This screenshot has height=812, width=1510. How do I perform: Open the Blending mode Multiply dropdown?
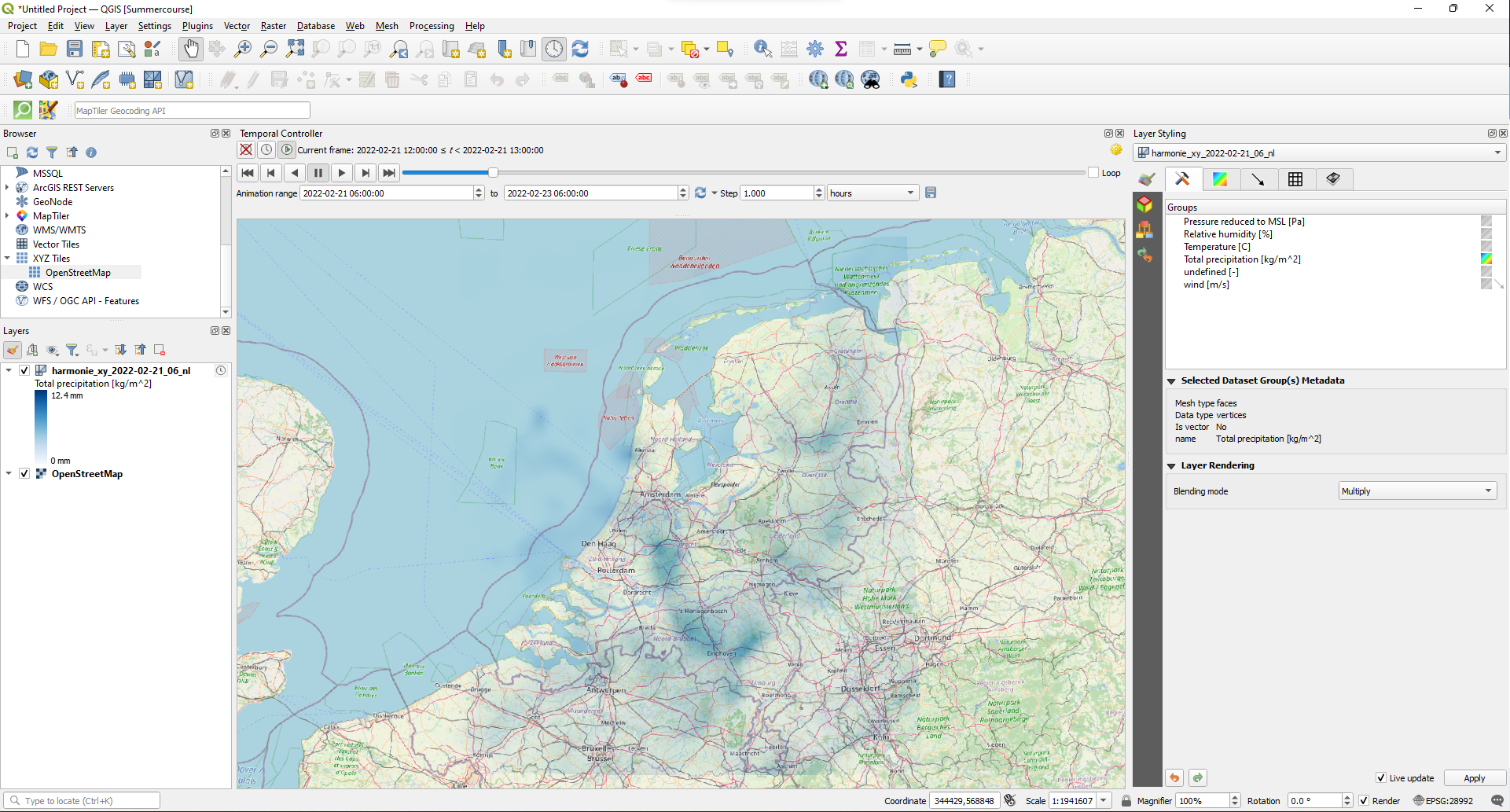[x=1417, y=491]
